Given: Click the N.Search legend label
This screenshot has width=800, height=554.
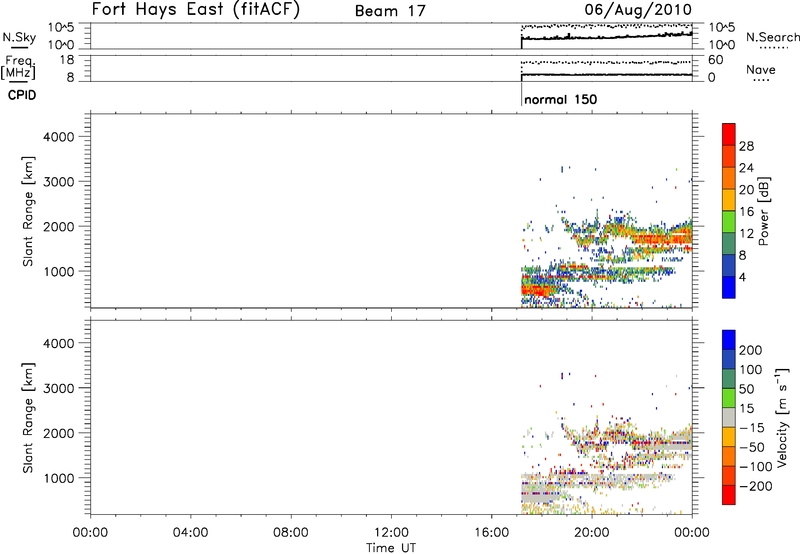Looking at the screenshot, I should (x=772, y=37).
